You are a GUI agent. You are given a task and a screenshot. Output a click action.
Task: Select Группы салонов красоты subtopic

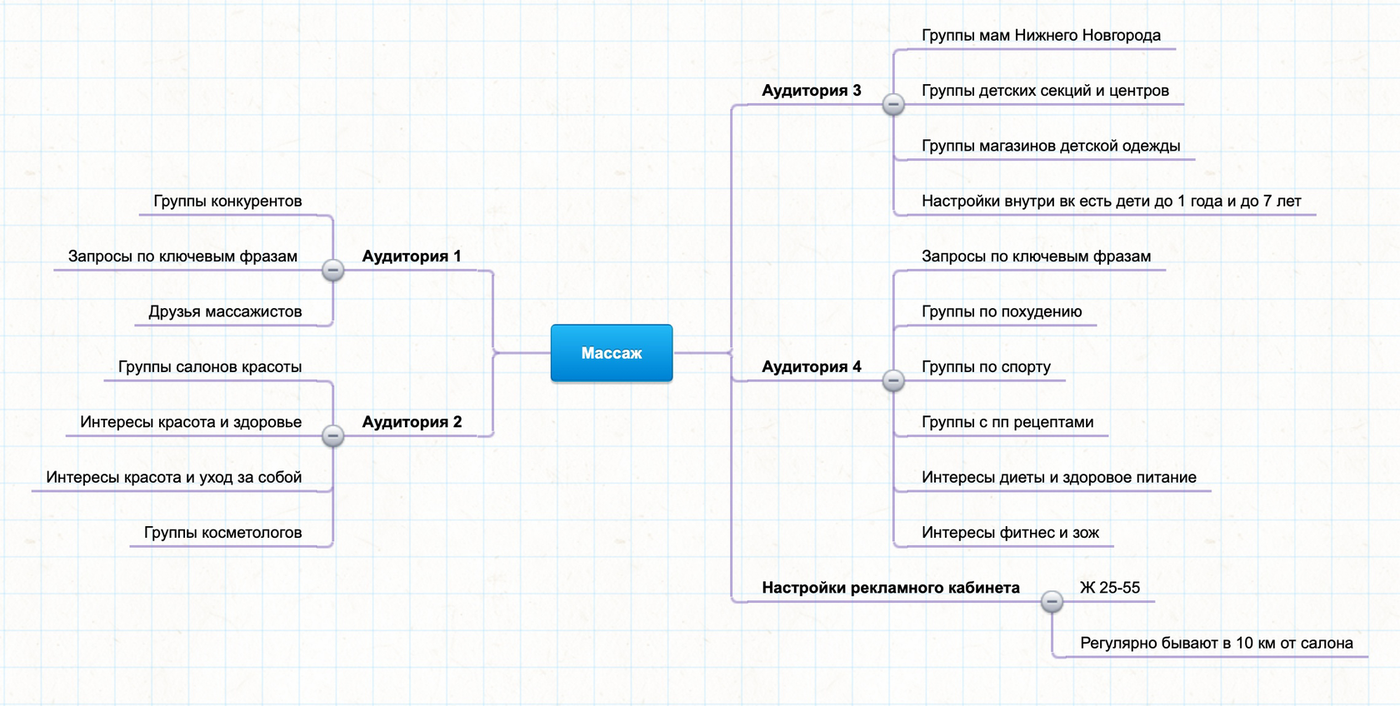click(x=210, y=367)
